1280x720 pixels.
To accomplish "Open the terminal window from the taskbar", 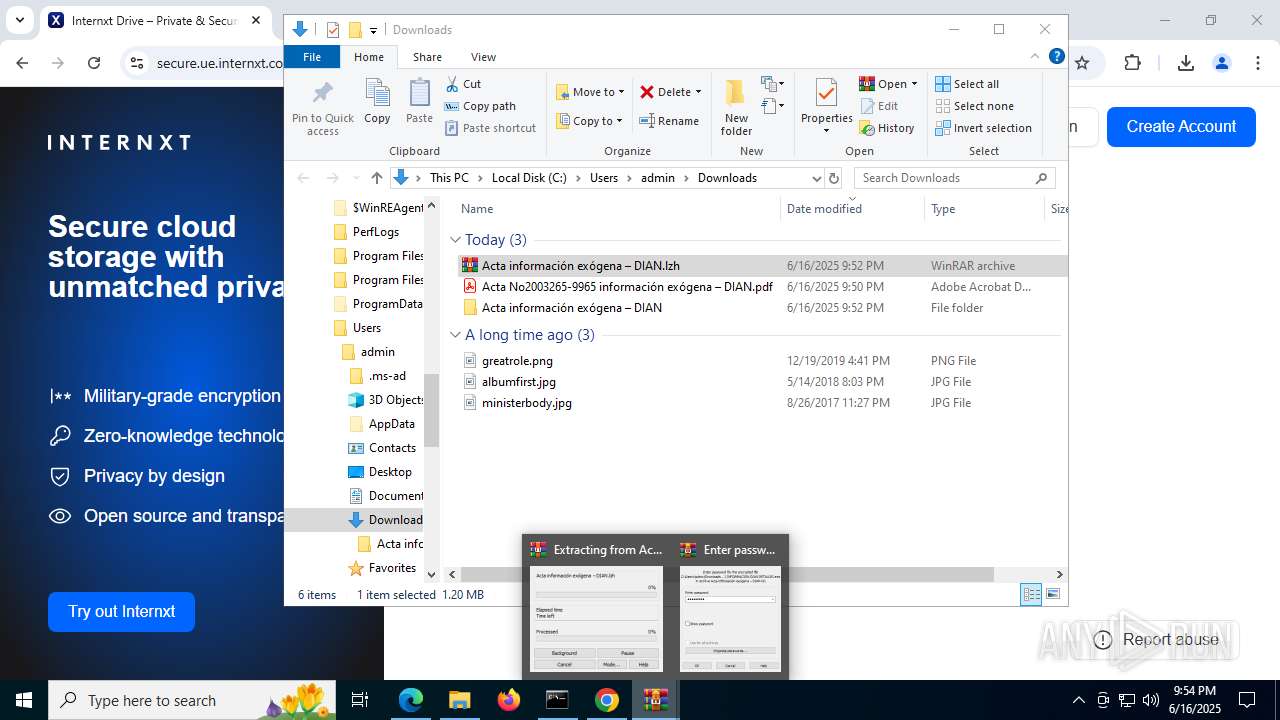I will pos(557,700).
